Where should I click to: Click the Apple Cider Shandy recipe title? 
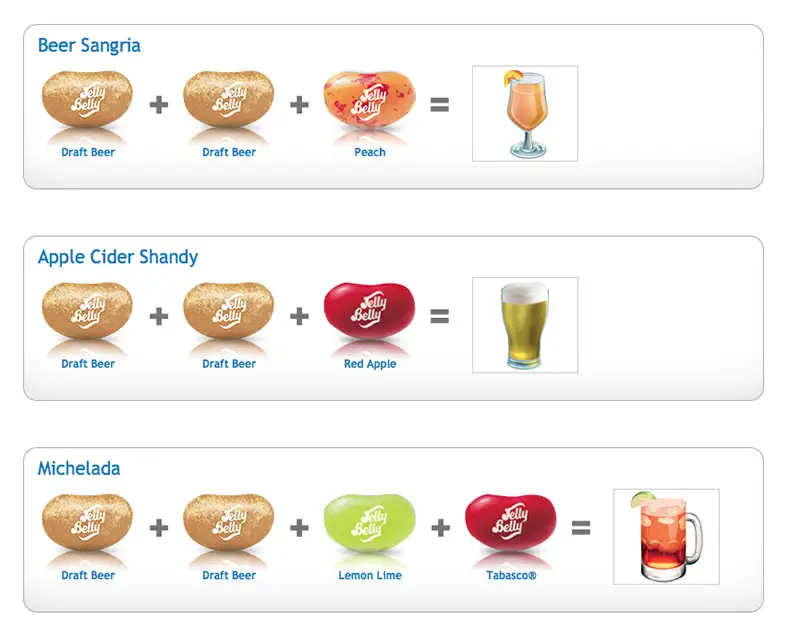pyautogui.click(x=118, y=257)
